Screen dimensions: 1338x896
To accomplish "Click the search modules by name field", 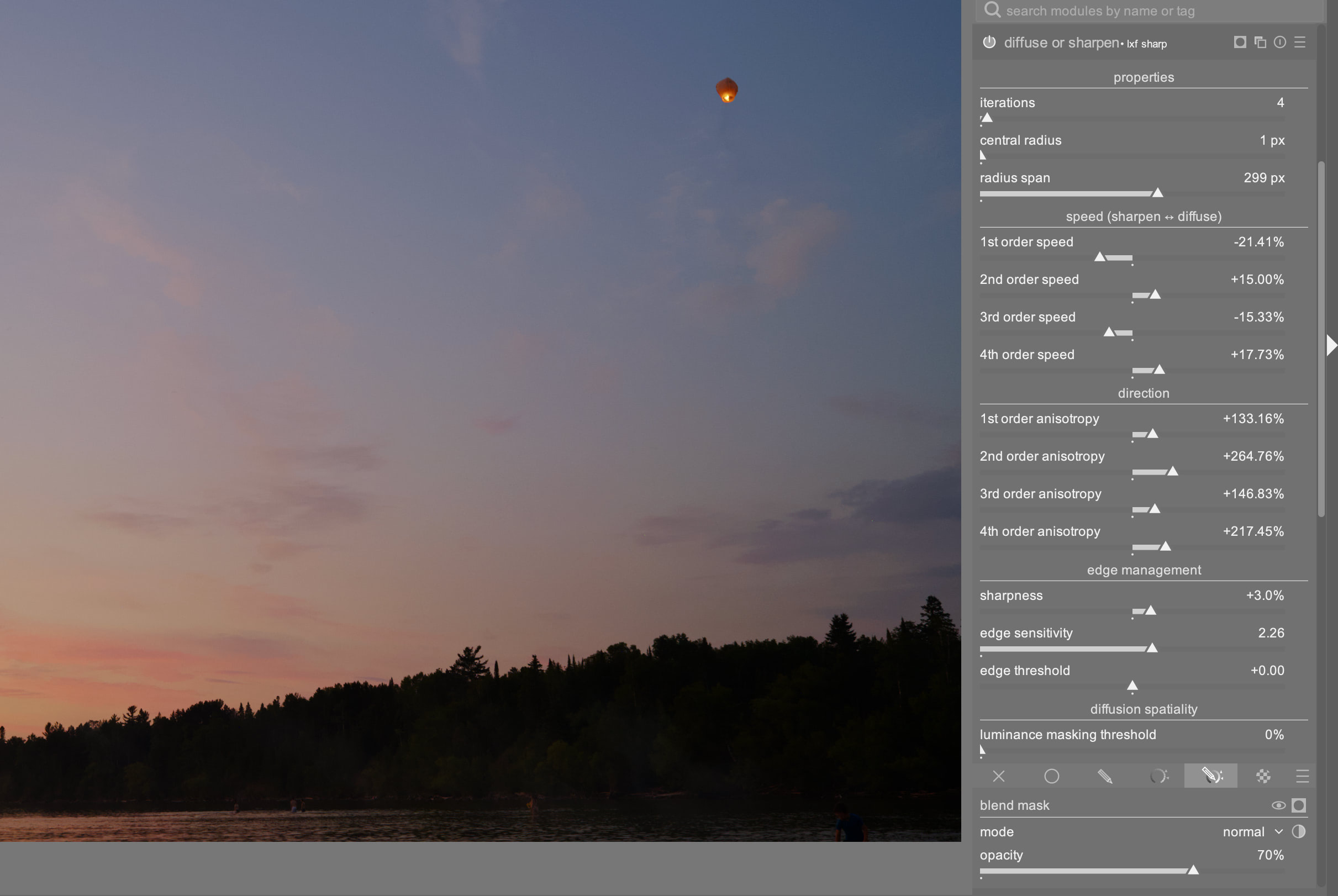I will point(1150,11).
